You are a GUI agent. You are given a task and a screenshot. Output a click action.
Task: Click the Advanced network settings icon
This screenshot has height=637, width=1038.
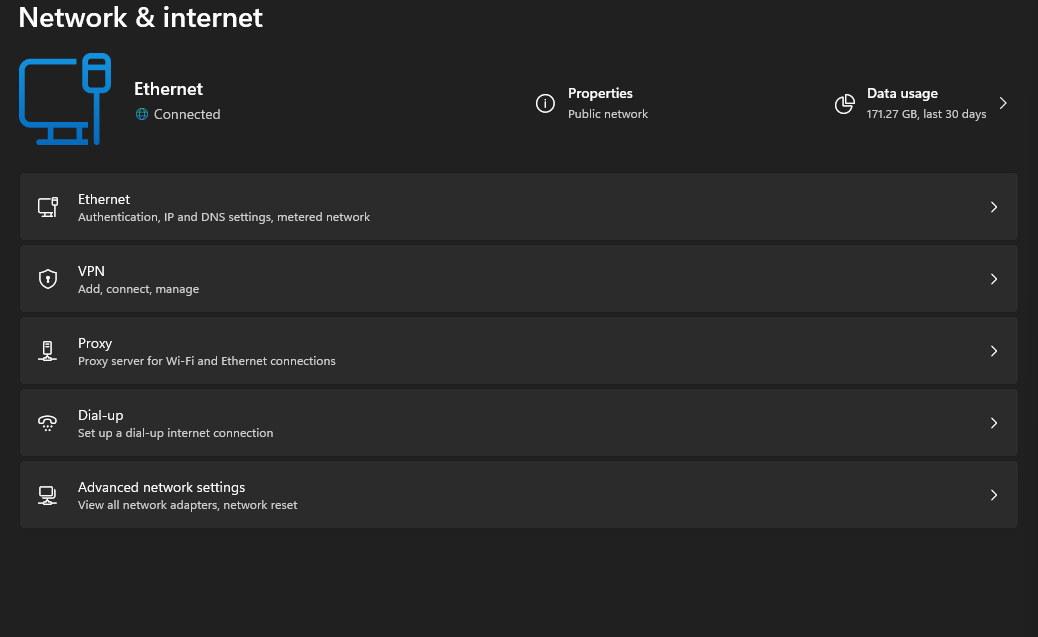47,495
